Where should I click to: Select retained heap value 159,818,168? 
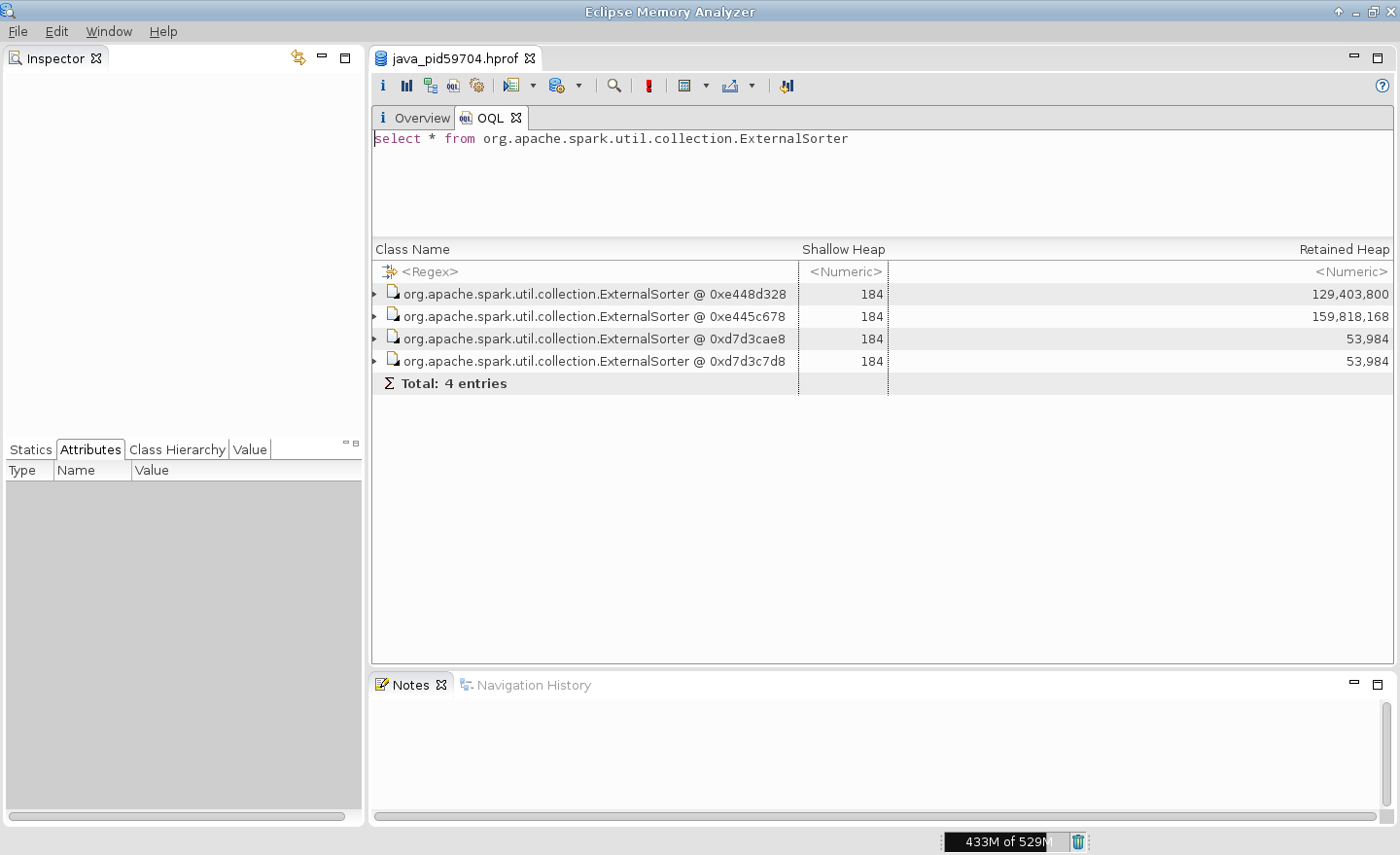(x=1349, y=316)
